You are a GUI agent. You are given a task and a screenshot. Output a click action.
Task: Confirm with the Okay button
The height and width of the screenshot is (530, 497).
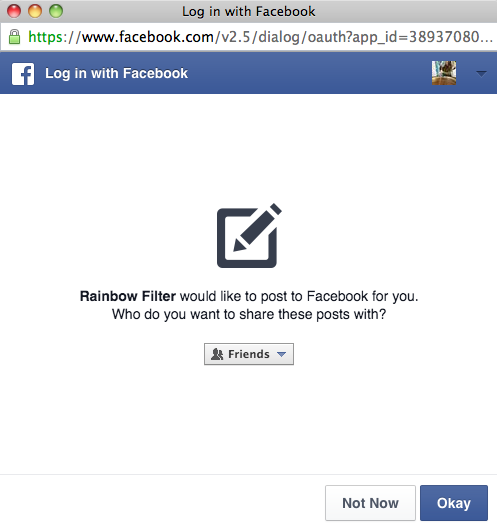coord(454,503)
